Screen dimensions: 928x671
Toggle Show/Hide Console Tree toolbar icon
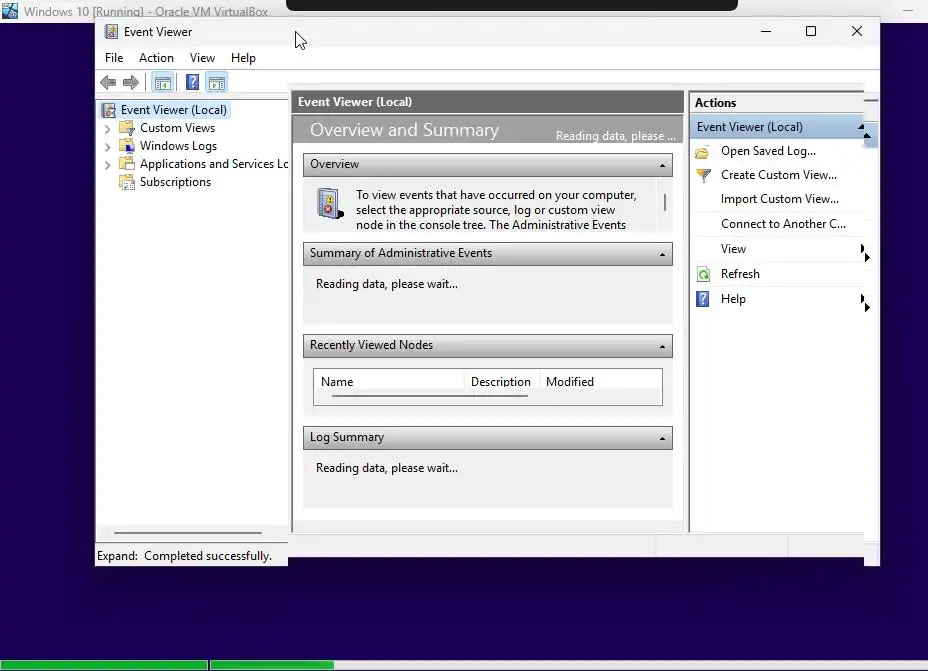coord(162,83)
